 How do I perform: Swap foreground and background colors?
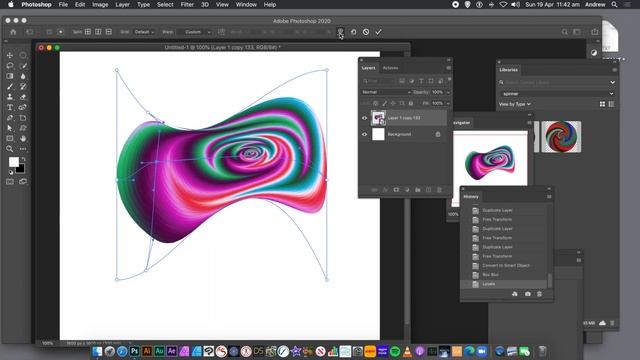coord(23,159)
